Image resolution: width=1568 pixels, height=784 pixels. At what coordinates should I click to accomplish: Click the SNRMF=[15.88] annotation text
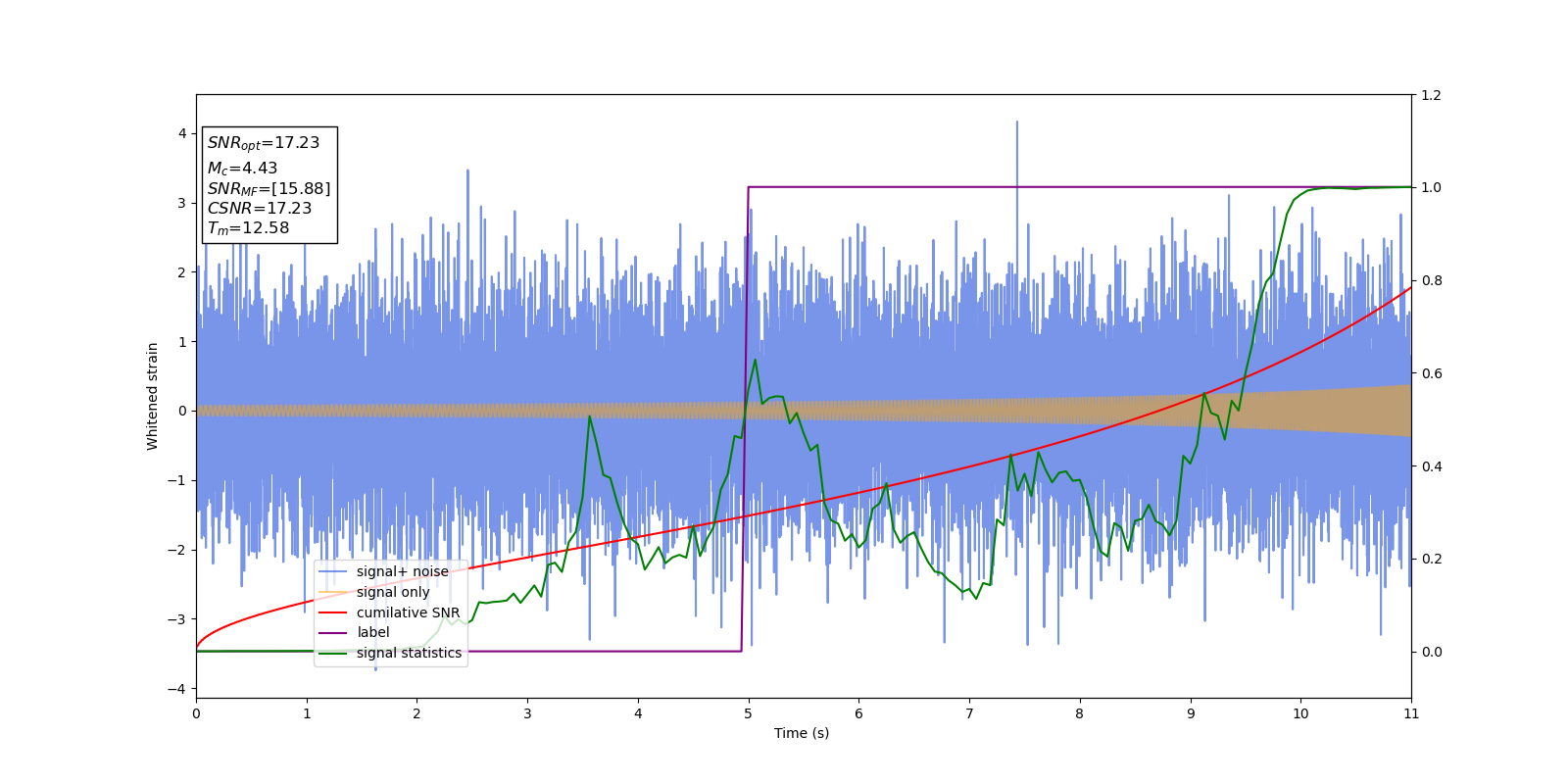[269, 188]
